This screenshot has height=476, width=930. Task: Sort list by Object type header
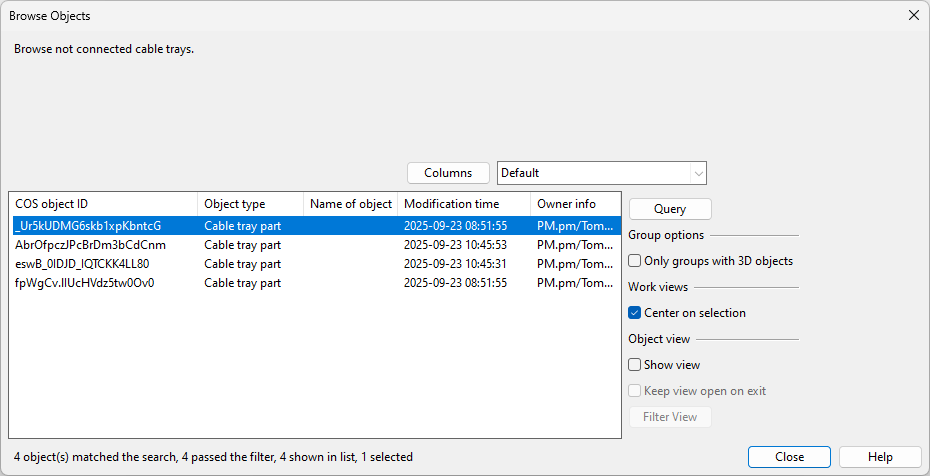pyautogui.click(x=250, y=204)
